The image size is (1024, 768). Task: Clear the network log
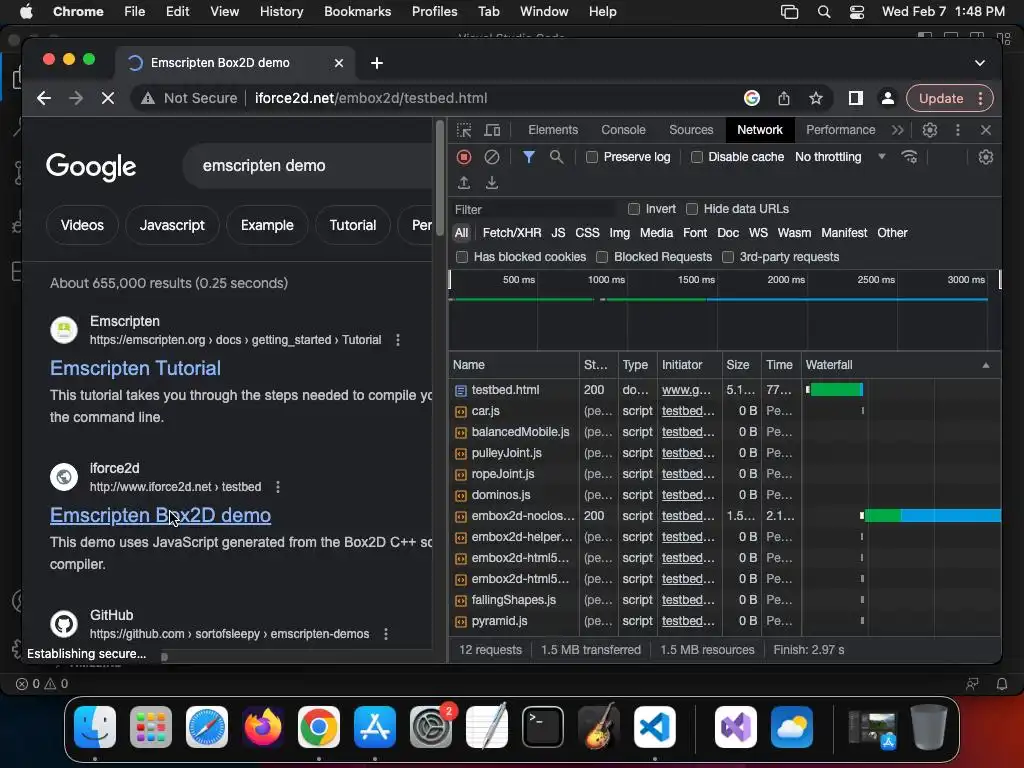point(492,157)
